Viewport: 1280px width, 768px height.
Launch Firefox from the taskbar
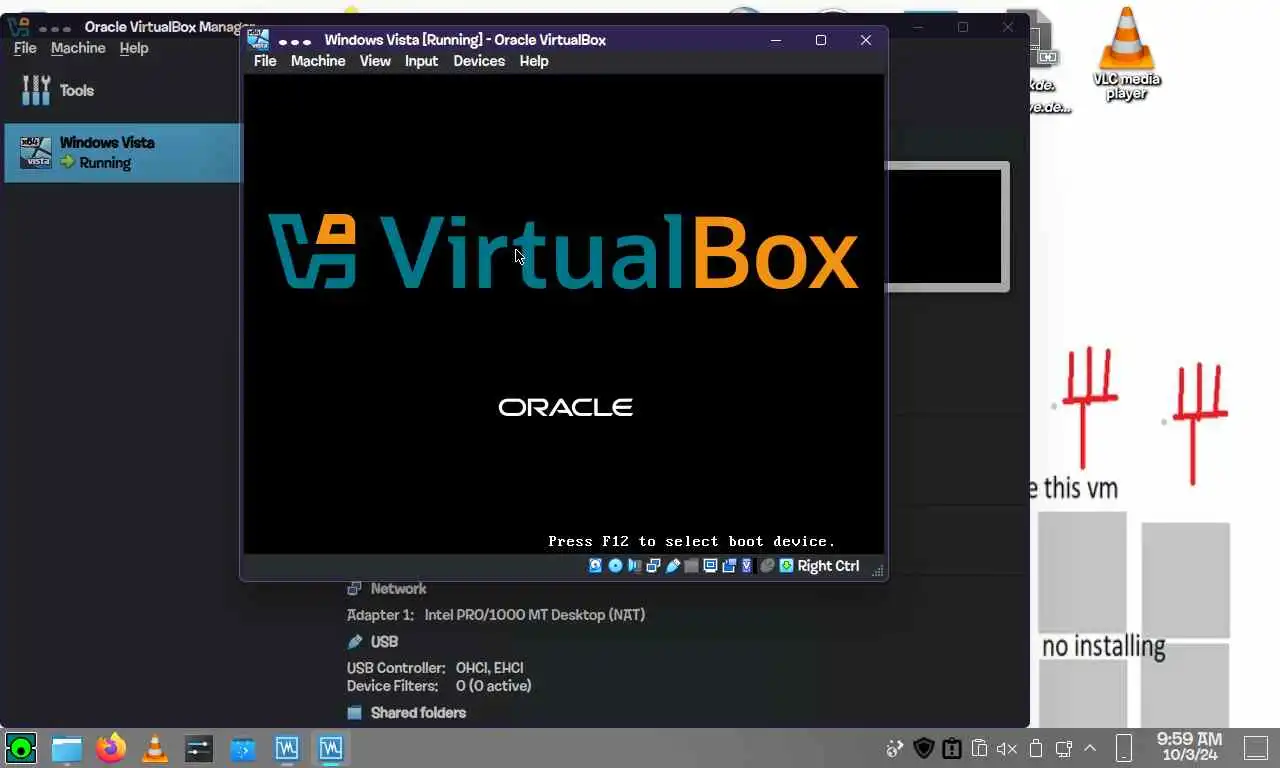(x=111, y=747)
